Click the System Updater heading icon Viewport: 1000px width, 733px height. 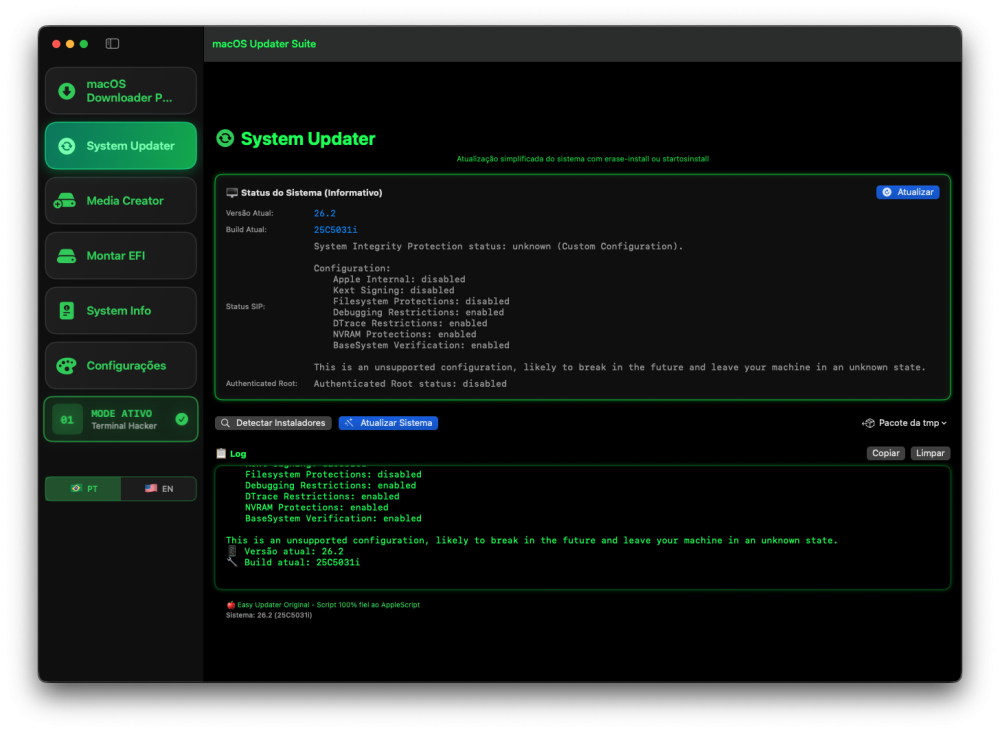pyautogui.click(x=225, y=138)
